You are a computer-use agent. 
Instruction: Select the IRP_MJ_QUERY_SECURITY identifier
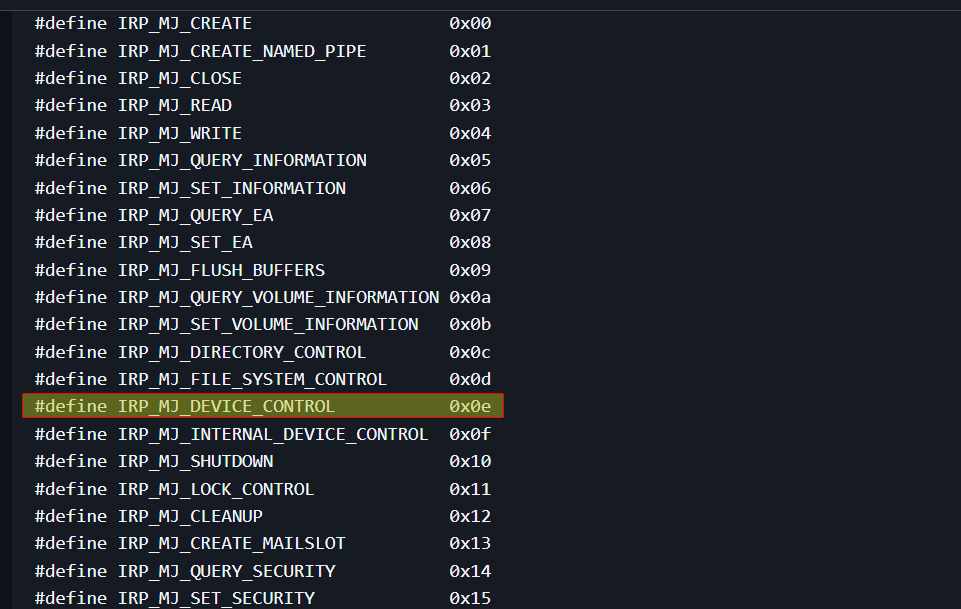click(x=227, y=571)
